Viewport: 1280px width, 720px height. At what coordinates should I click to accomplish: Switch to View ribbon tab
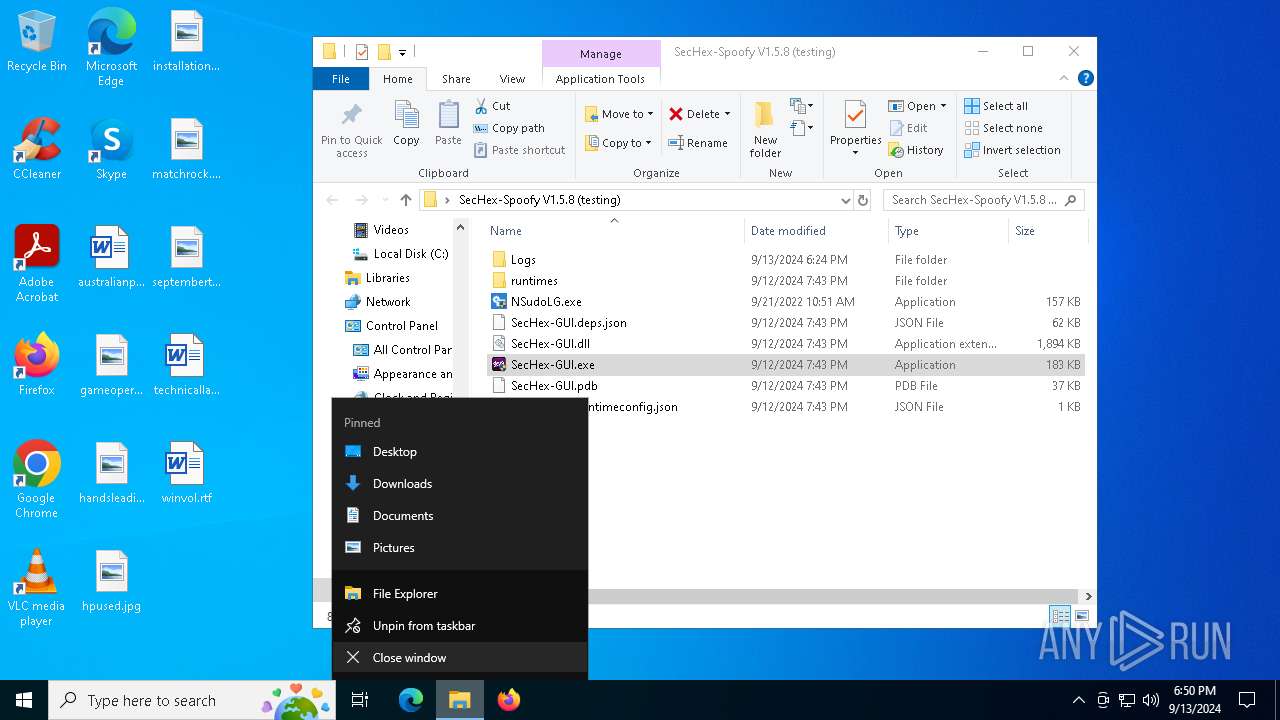pyautogui.click(x=512, y=79)
